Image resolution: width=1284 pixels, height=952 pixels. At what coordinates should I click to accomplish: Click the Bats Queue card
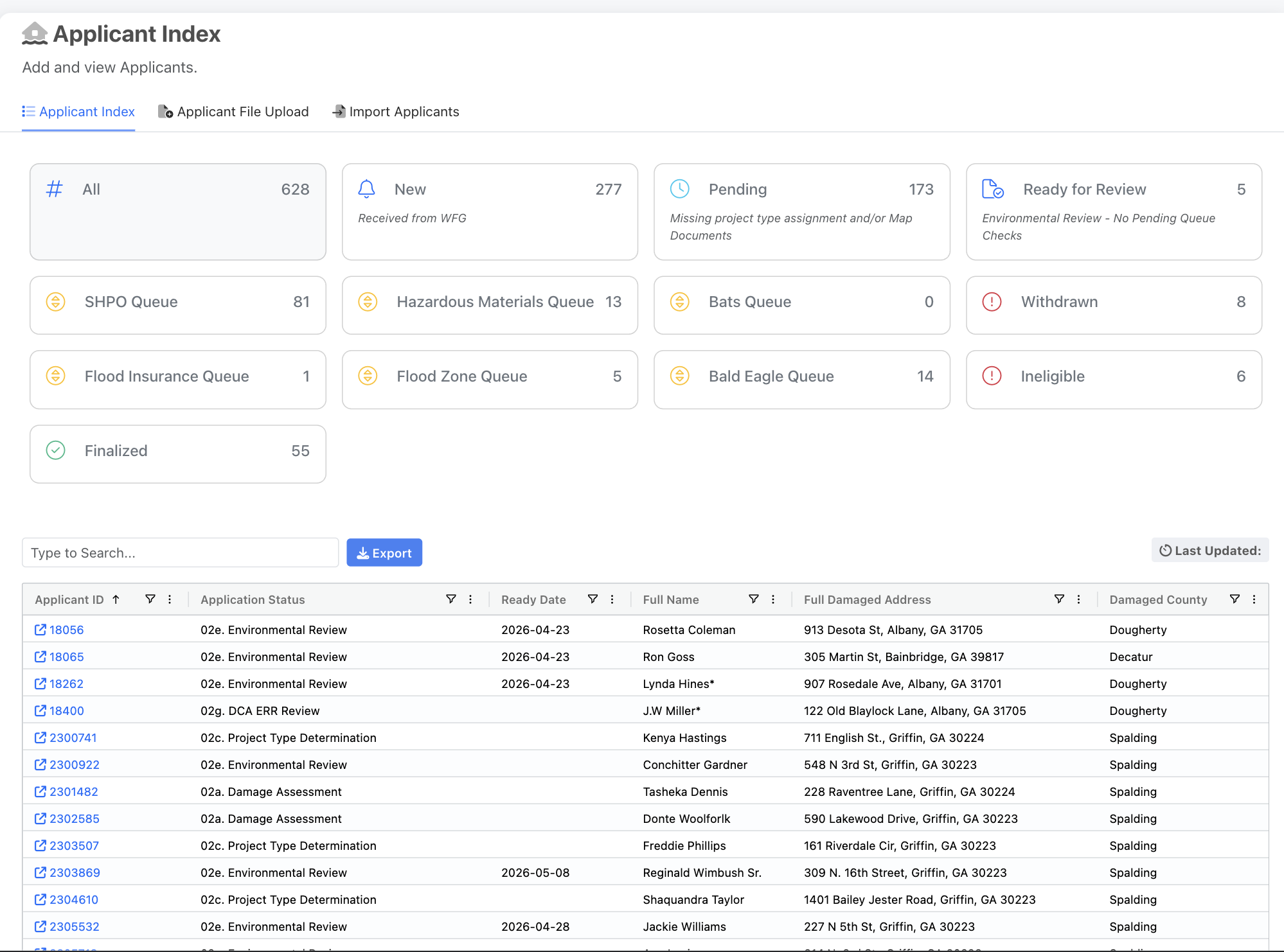pyautogui.click(x=802, y=305)
